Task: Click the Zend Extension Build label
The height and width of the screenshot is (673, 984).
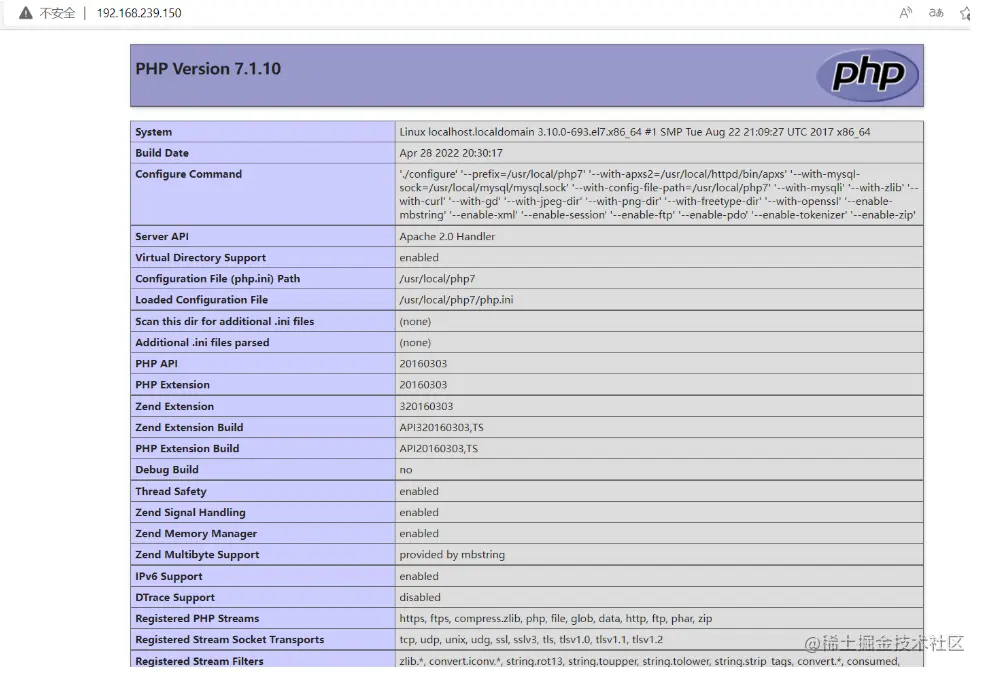Action: 189,427
